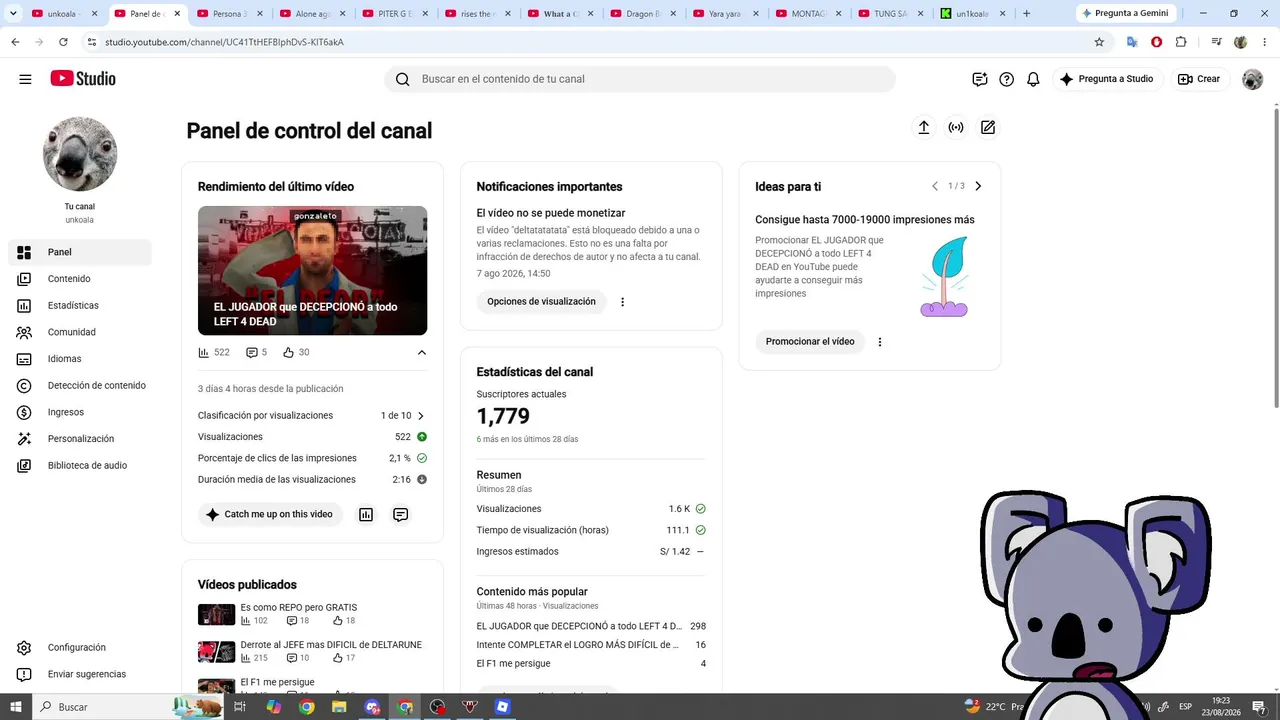Click Opciones de visualización button

pyautogui.click(x=541, y=302)
